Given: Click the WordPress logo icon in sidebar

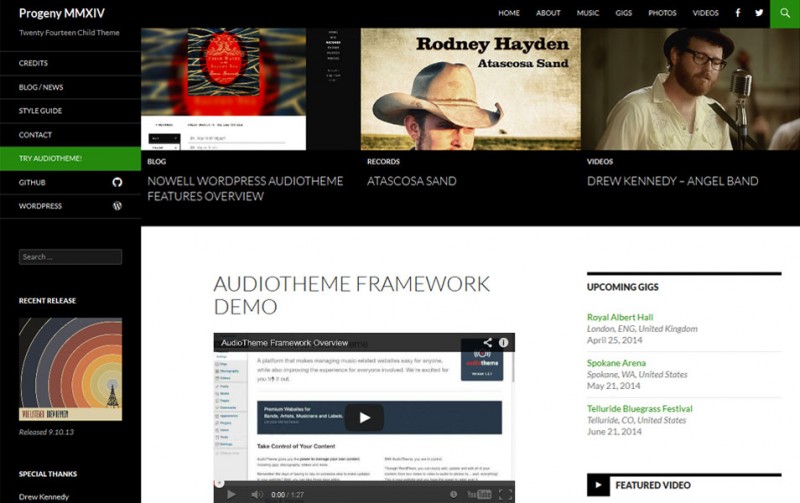Looking at the screenshot, I should (117, 206).
